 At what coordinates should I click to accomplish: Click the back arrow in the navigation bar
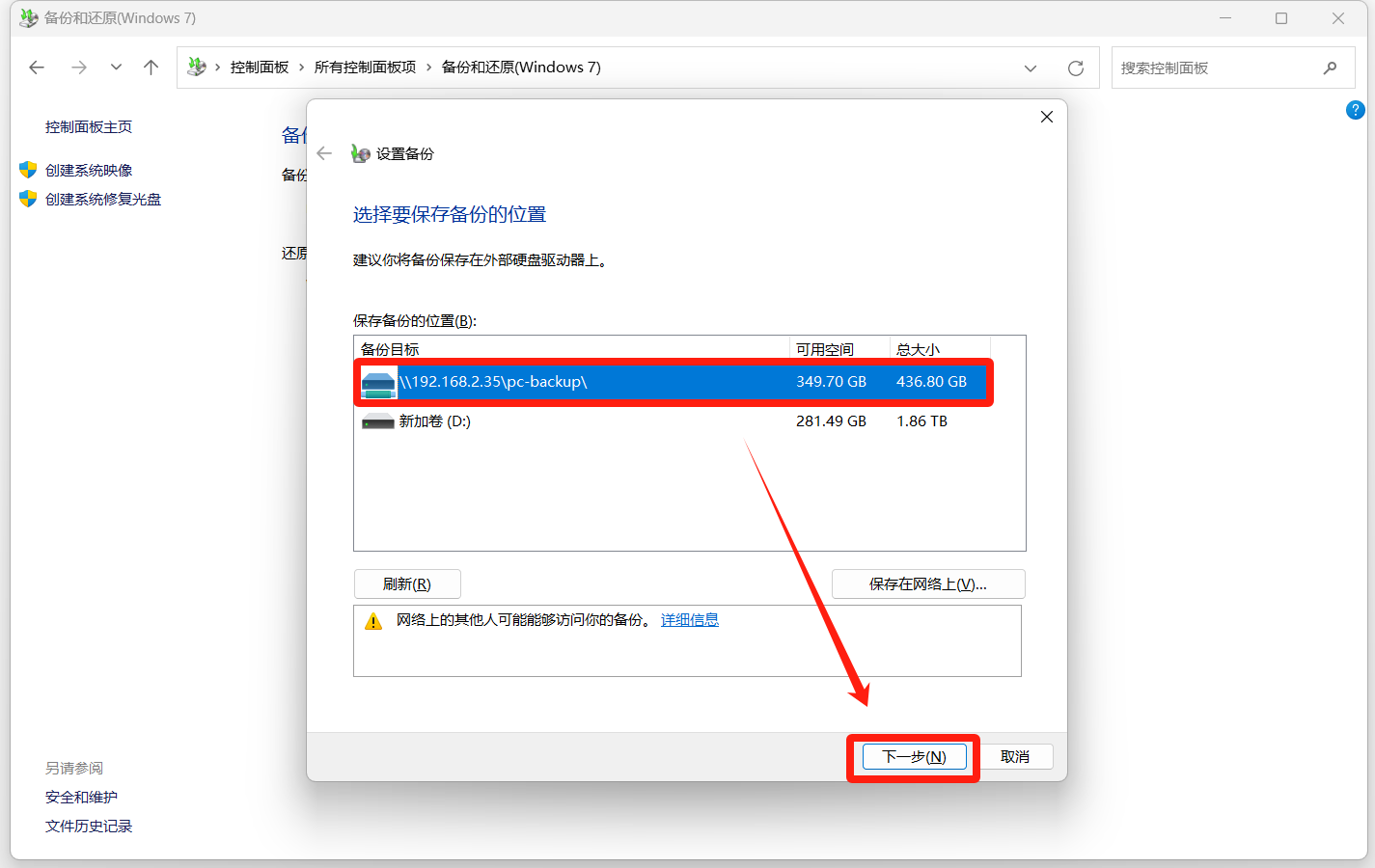[x=37, y=68]
